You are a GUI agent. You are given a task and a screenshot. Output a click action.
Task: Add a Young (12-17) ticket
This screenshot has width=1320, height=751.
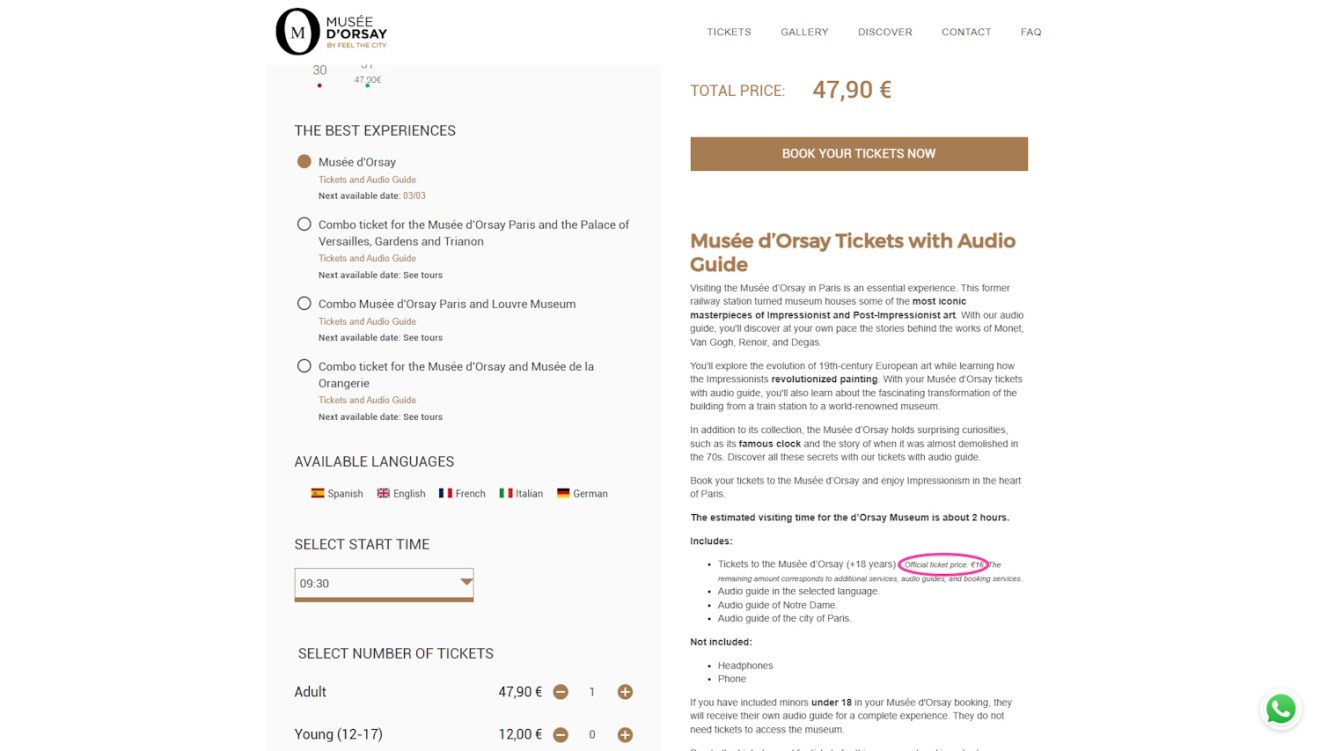(625, 735)
